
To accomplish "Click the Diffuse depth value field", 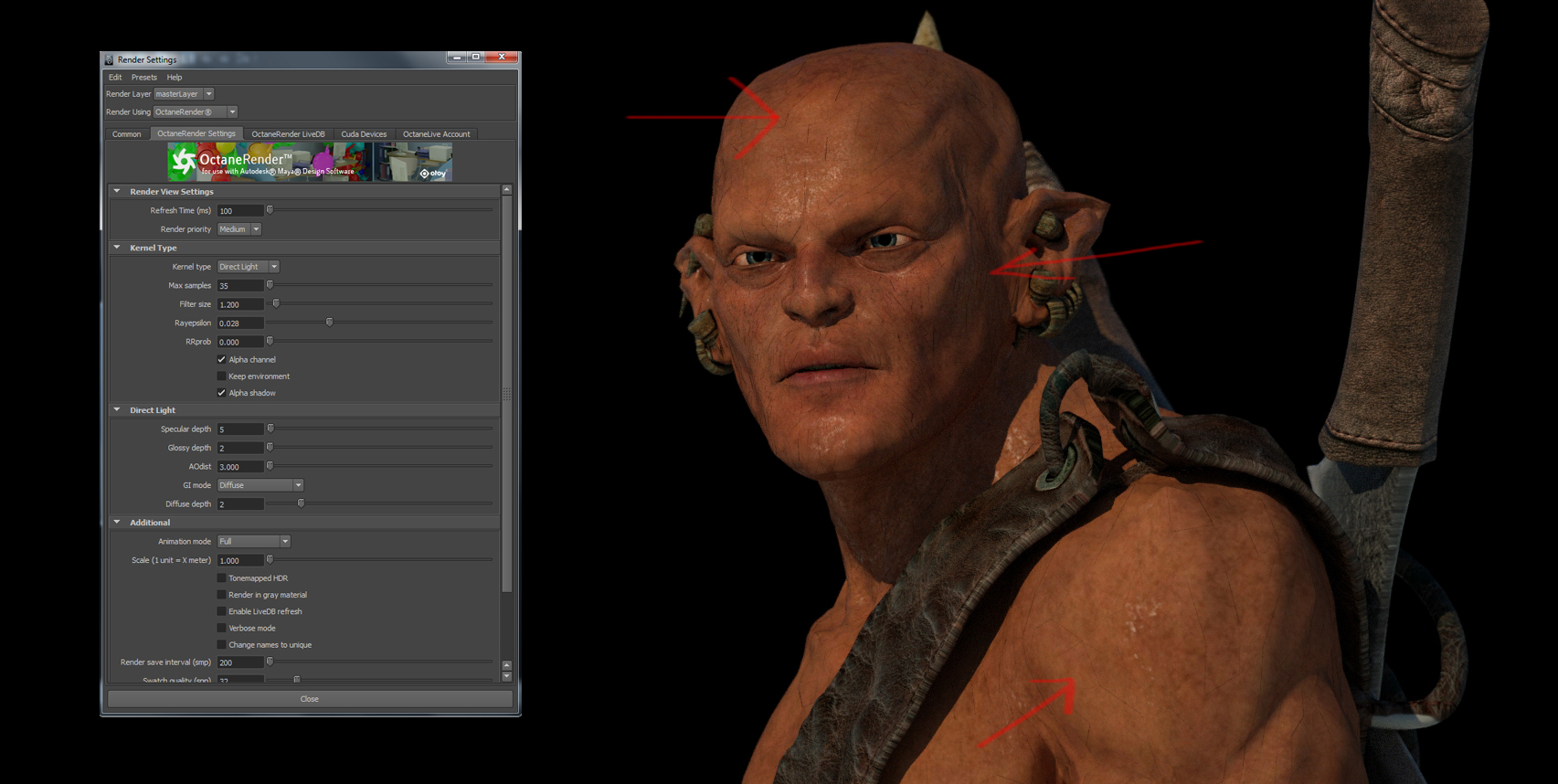I will pyautogui.click(x=240, y=504).
